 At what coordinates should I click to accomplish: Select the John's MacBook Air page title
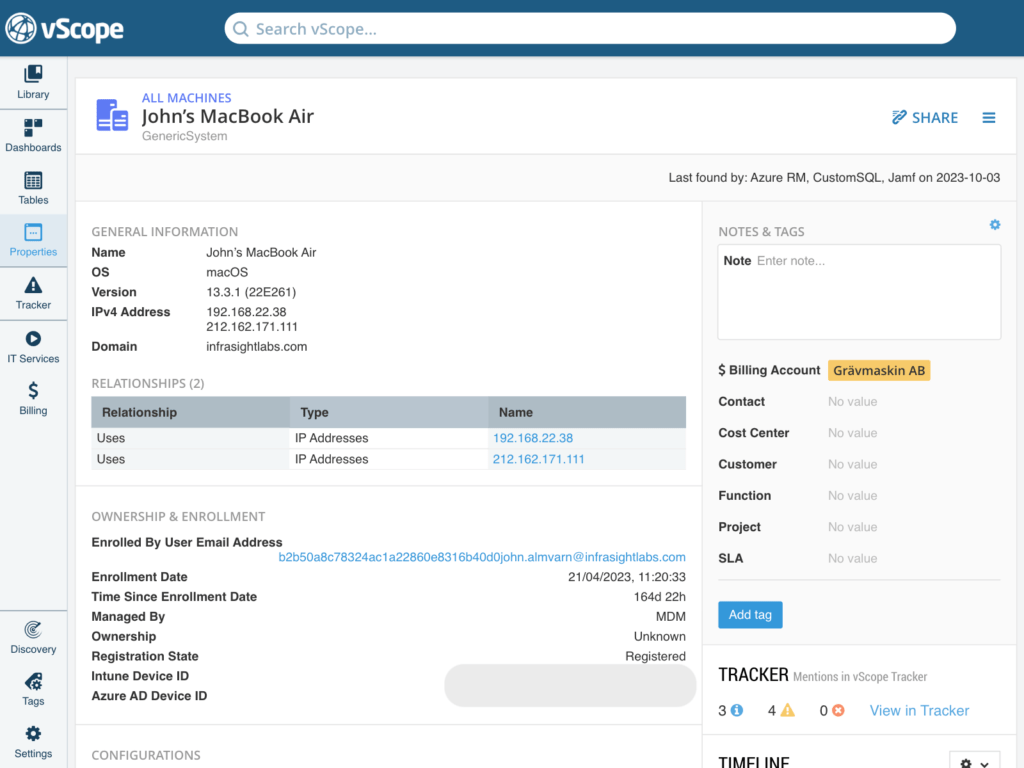228,116
